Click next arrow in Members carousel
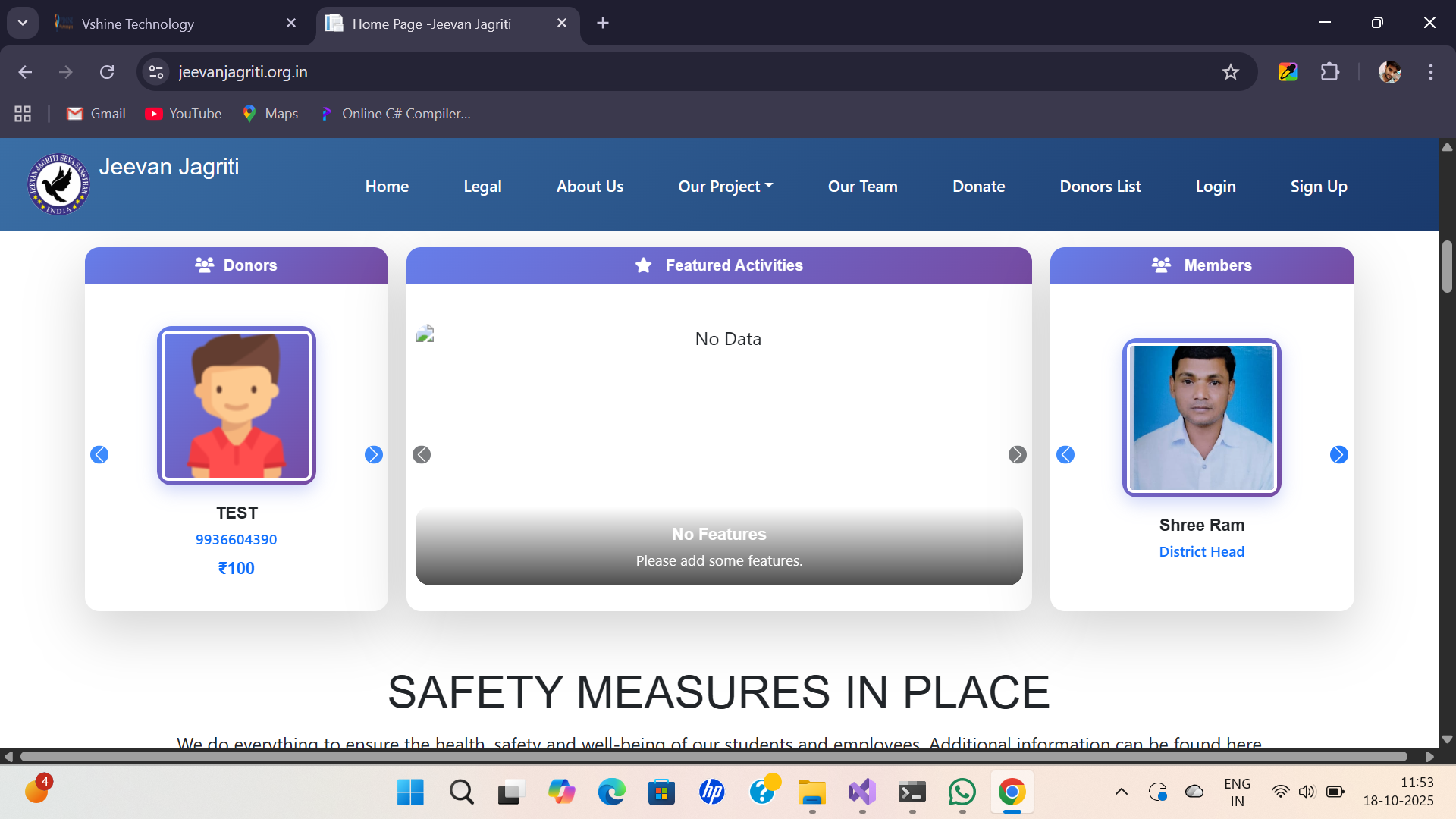 point(1338,454)
